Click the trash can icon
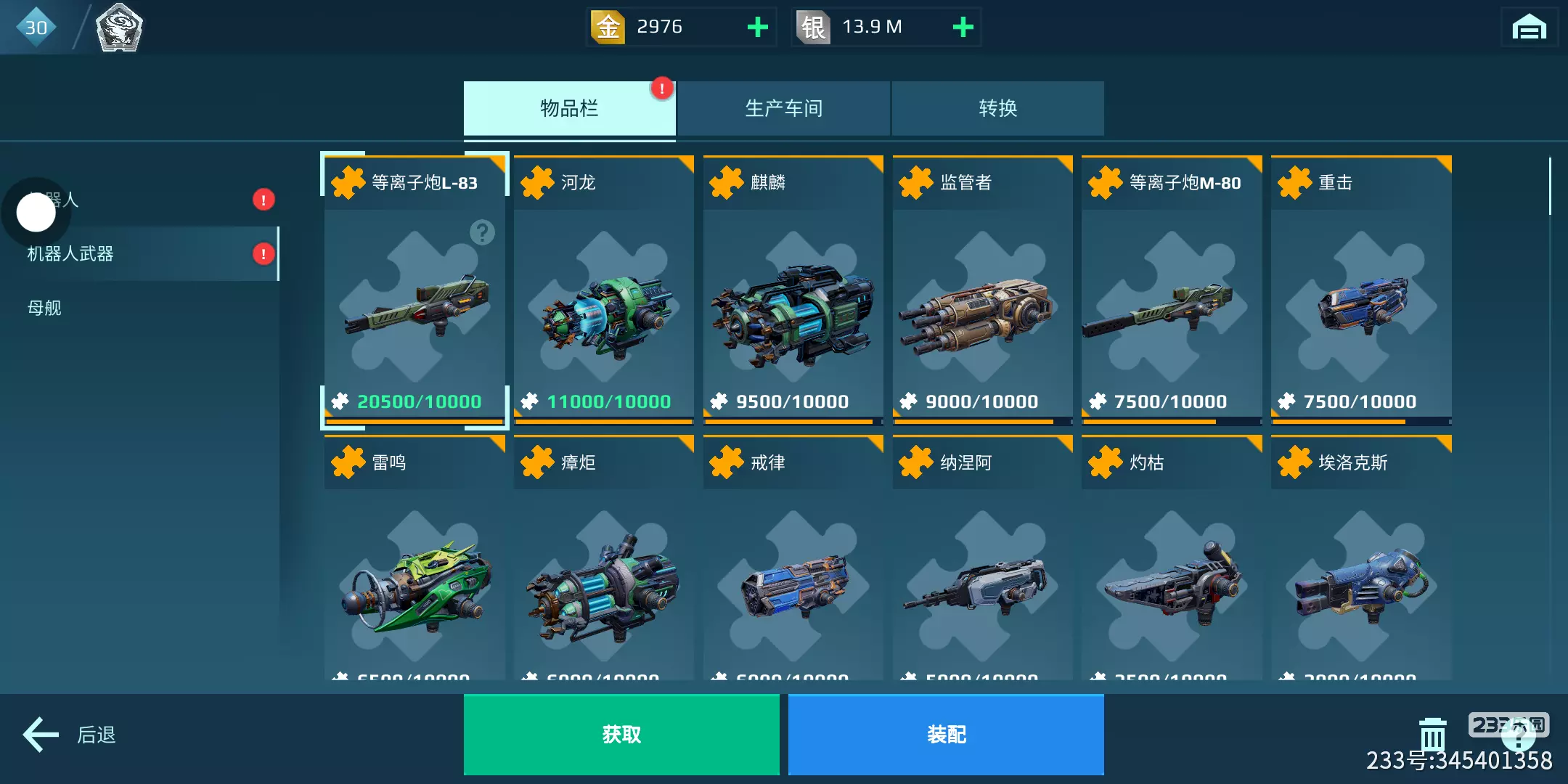This screenshot has height=784, width=1568. [x=1432, y=735]
